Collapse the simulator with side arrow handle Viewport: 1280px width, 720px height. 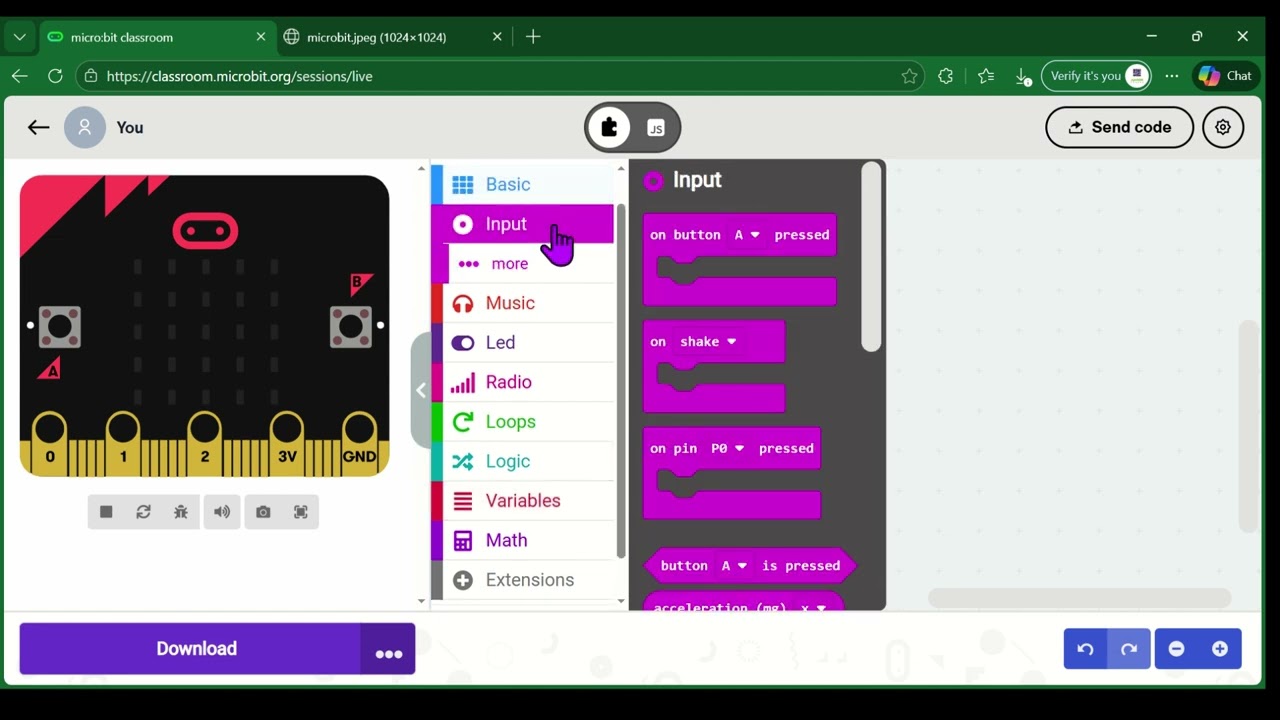(x=421, y=390)
